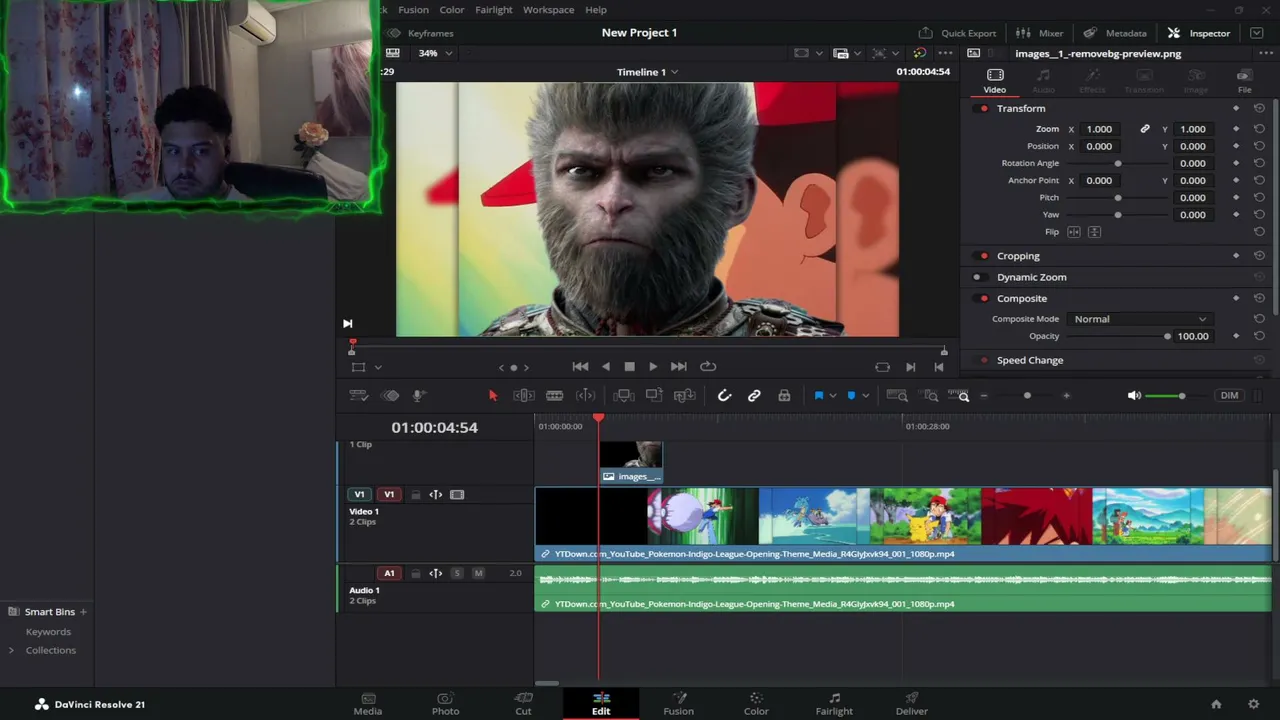1280x720 pixels.
Task: Zoom out the timeline with minus button
Action: tap(984, 396)
